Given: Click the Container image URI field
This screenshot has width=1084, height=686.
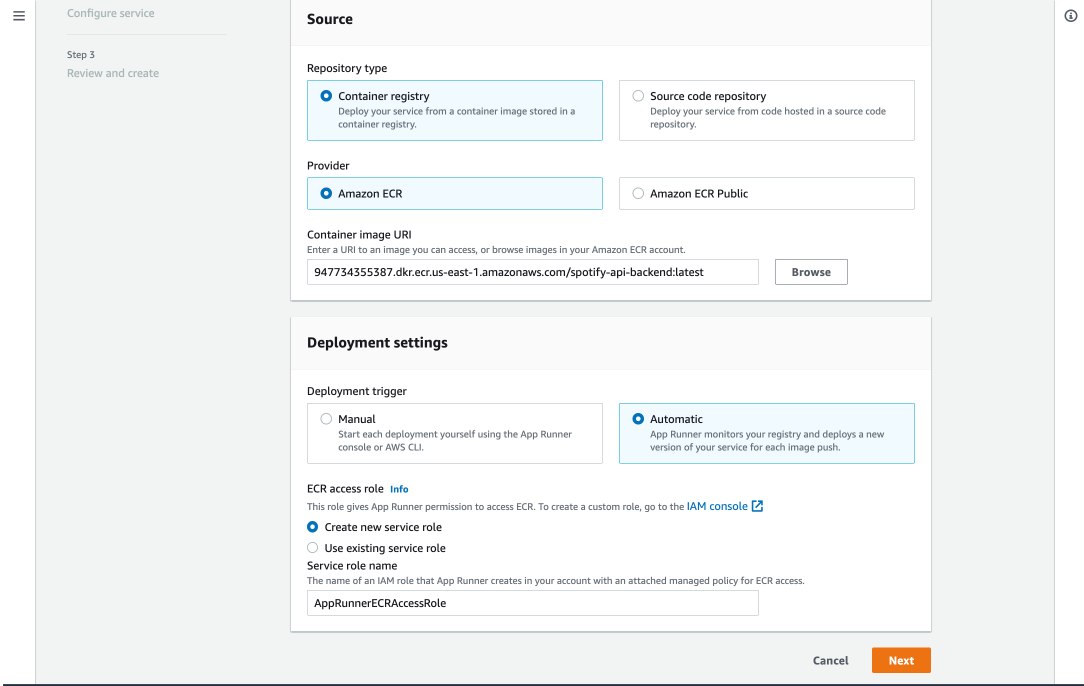Looking at the screenshot, I should [x=532, y=272].
